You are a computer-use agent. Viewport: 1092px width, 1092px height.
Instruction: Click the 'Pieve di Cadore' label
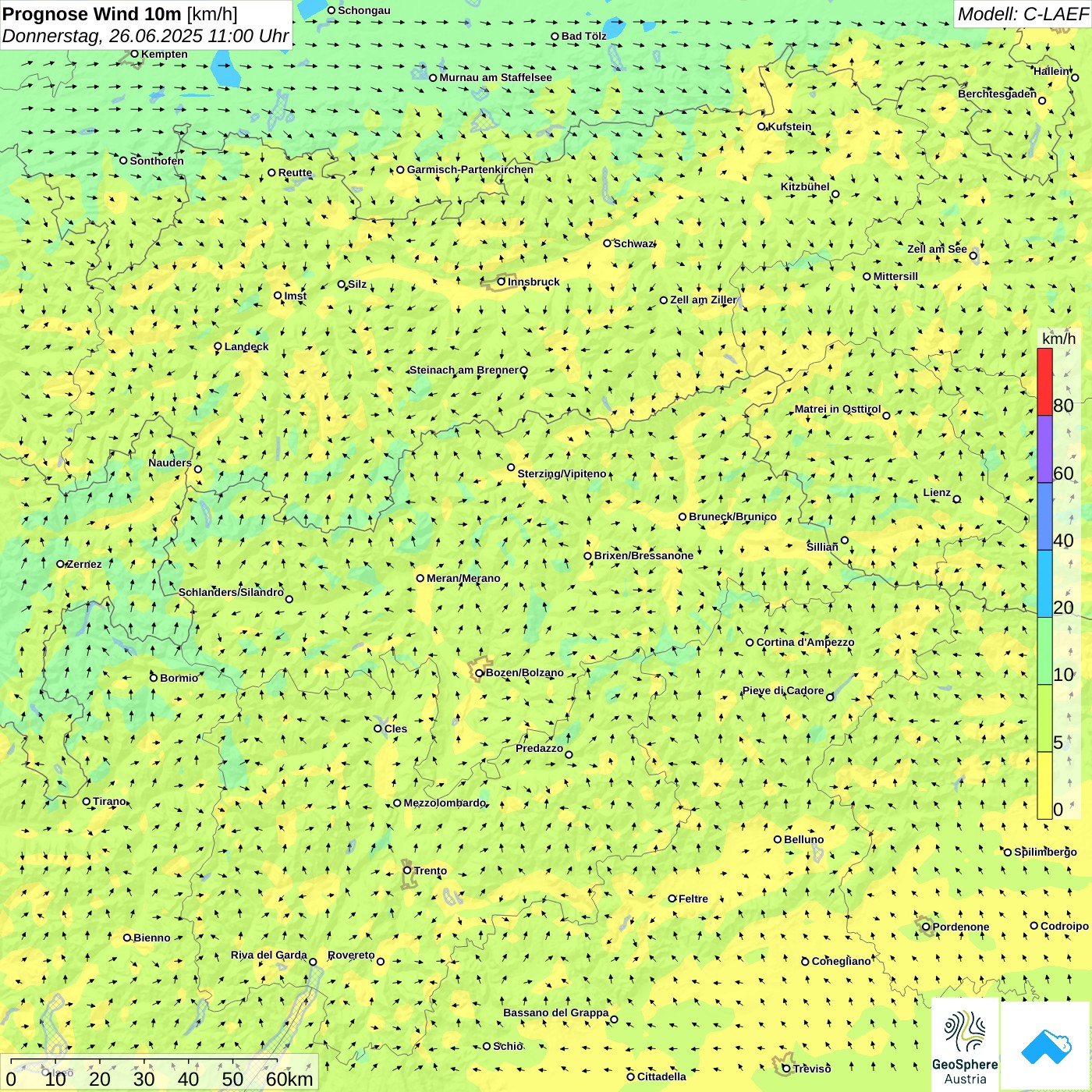[x=783, y=690]
